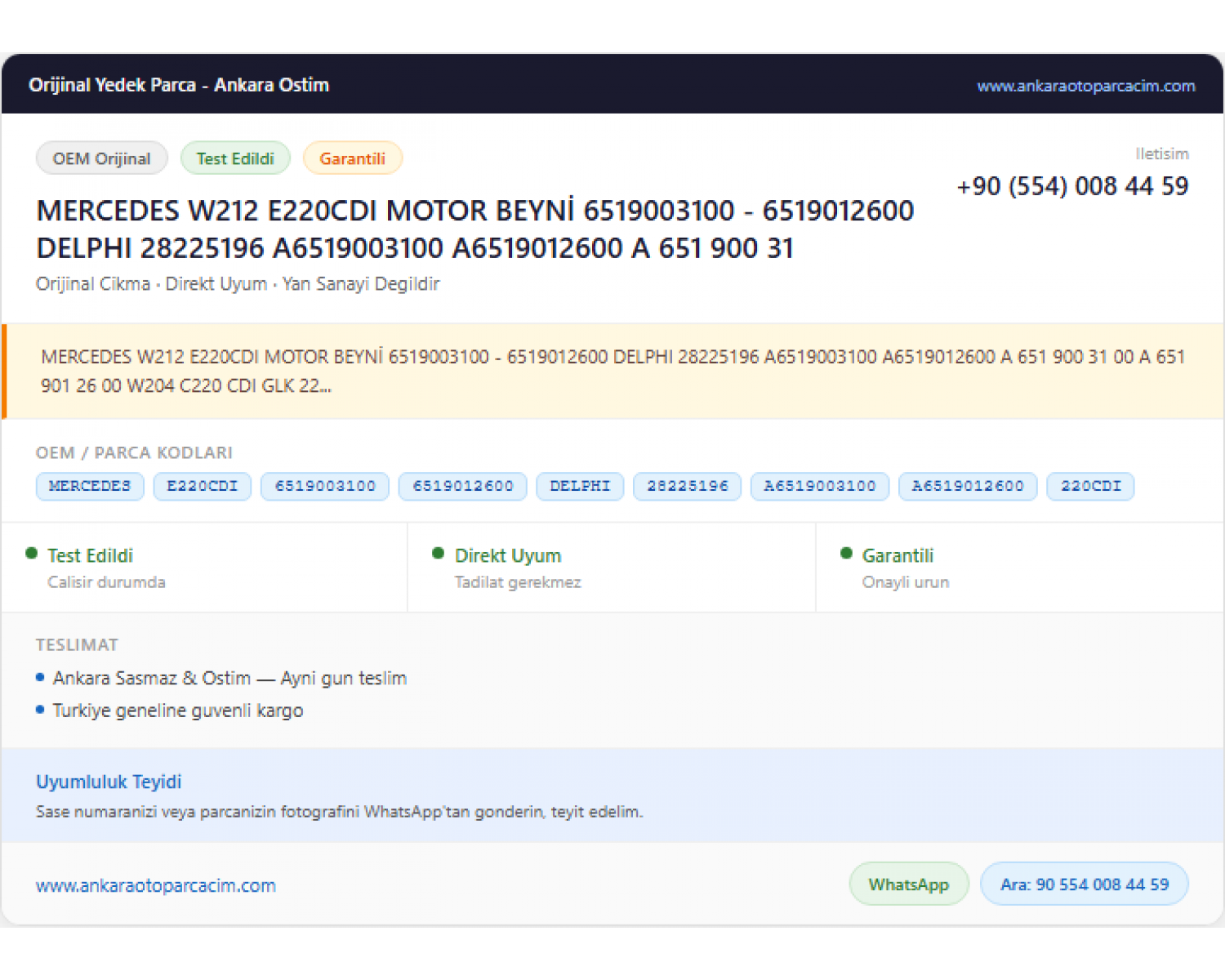Open the footer www.ankaraotoparcacim.com link
Image resolution: width=1225 pixels, height=980 pixels.
156,885
